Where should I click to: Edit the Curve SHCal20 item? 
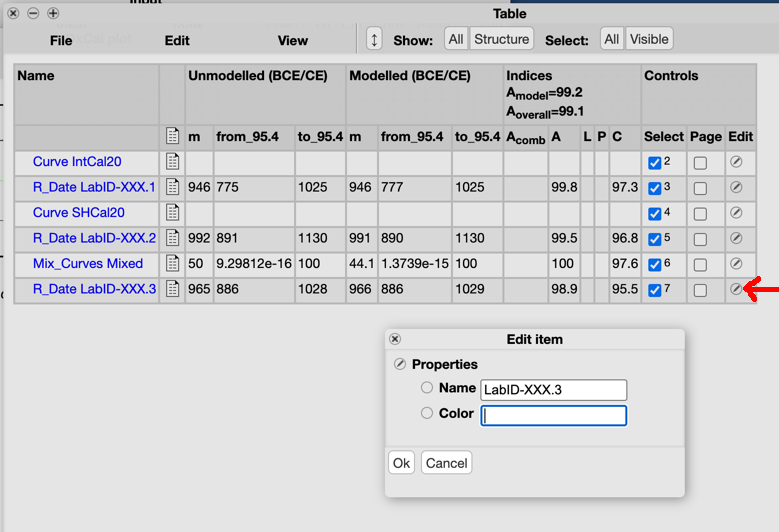point(736,213)
